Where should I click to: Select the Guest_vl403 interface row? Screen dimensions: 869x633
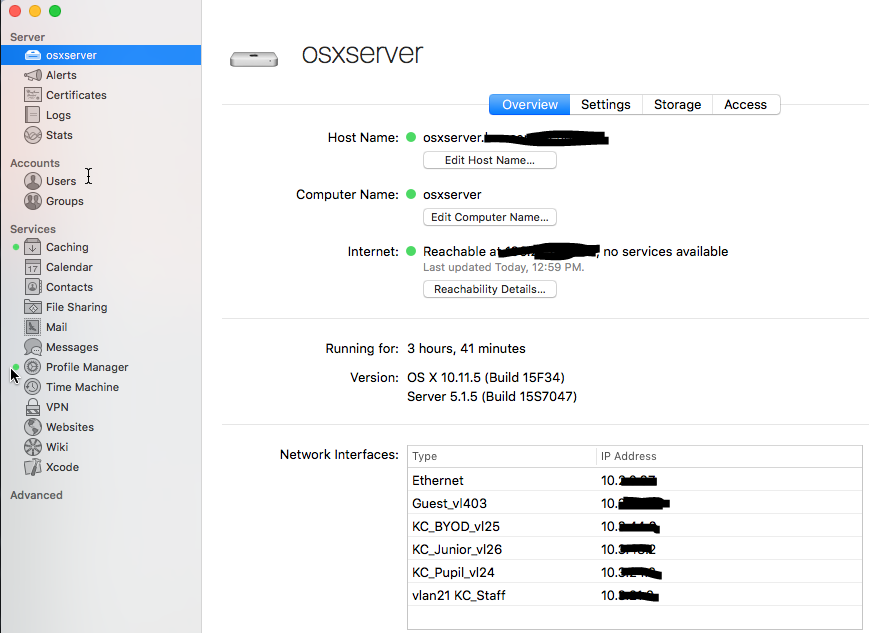pos(635,503)
